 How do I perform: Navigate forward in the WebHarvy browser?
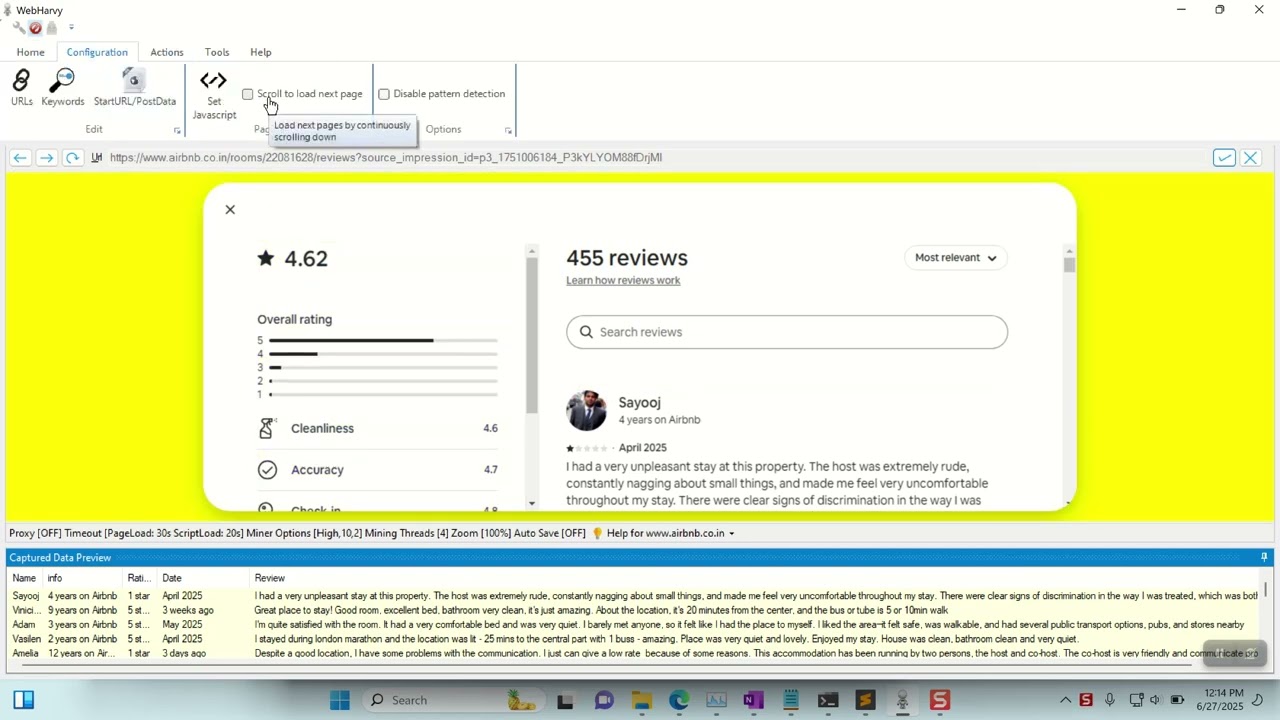coord(46,158)
